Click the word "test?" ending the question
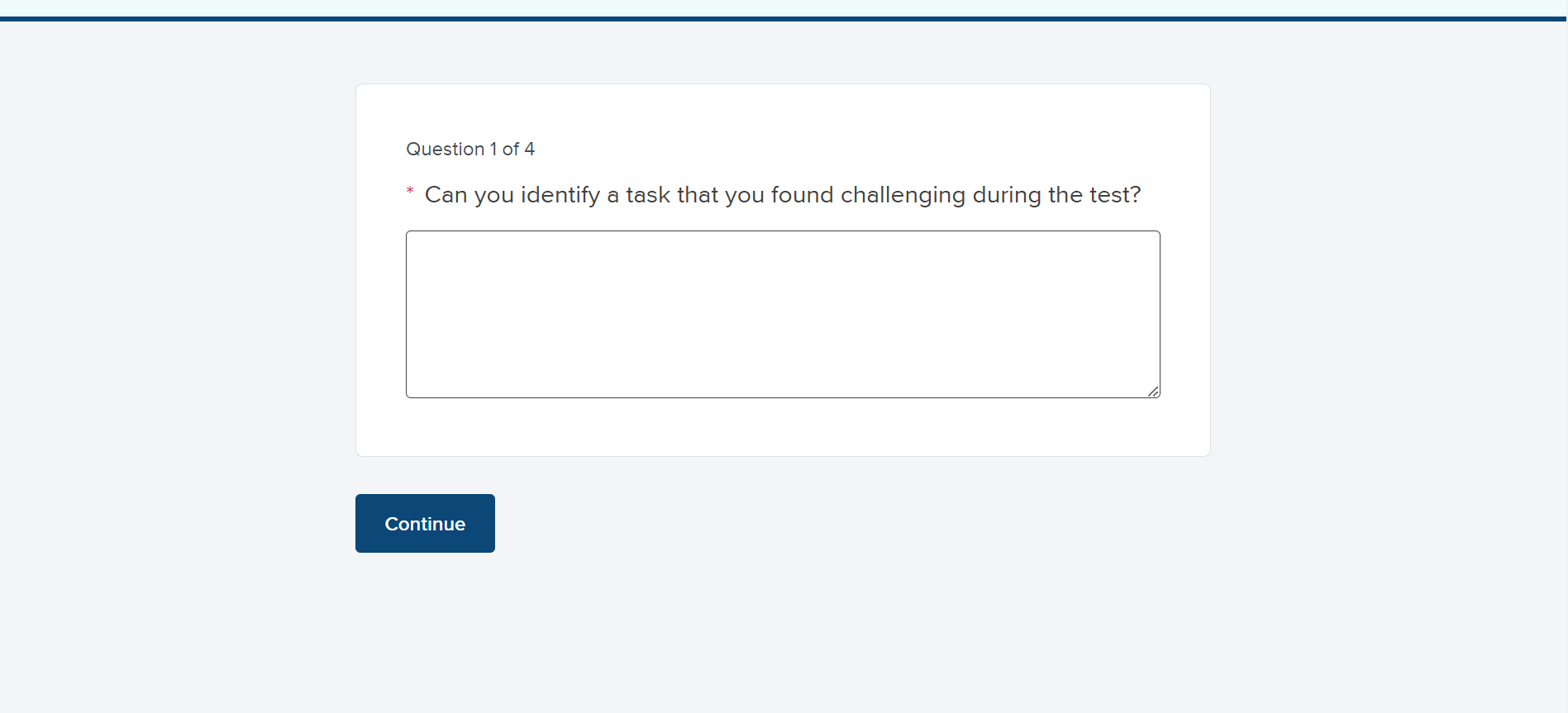The width and height of the screenshot is (1568, 713). click(1115, 195)
